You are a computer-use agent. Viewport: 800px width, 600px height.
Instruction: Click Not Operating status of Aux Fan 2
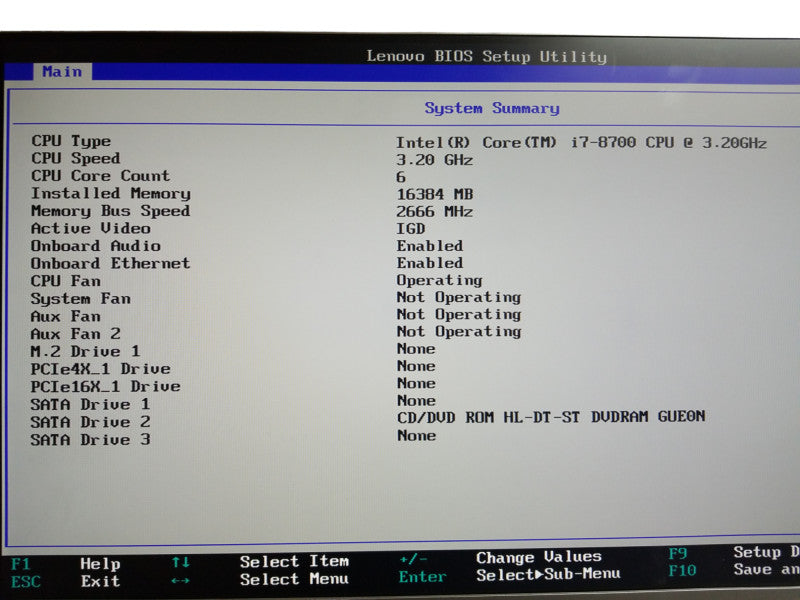pyautogui.click(x=459, y=332)
